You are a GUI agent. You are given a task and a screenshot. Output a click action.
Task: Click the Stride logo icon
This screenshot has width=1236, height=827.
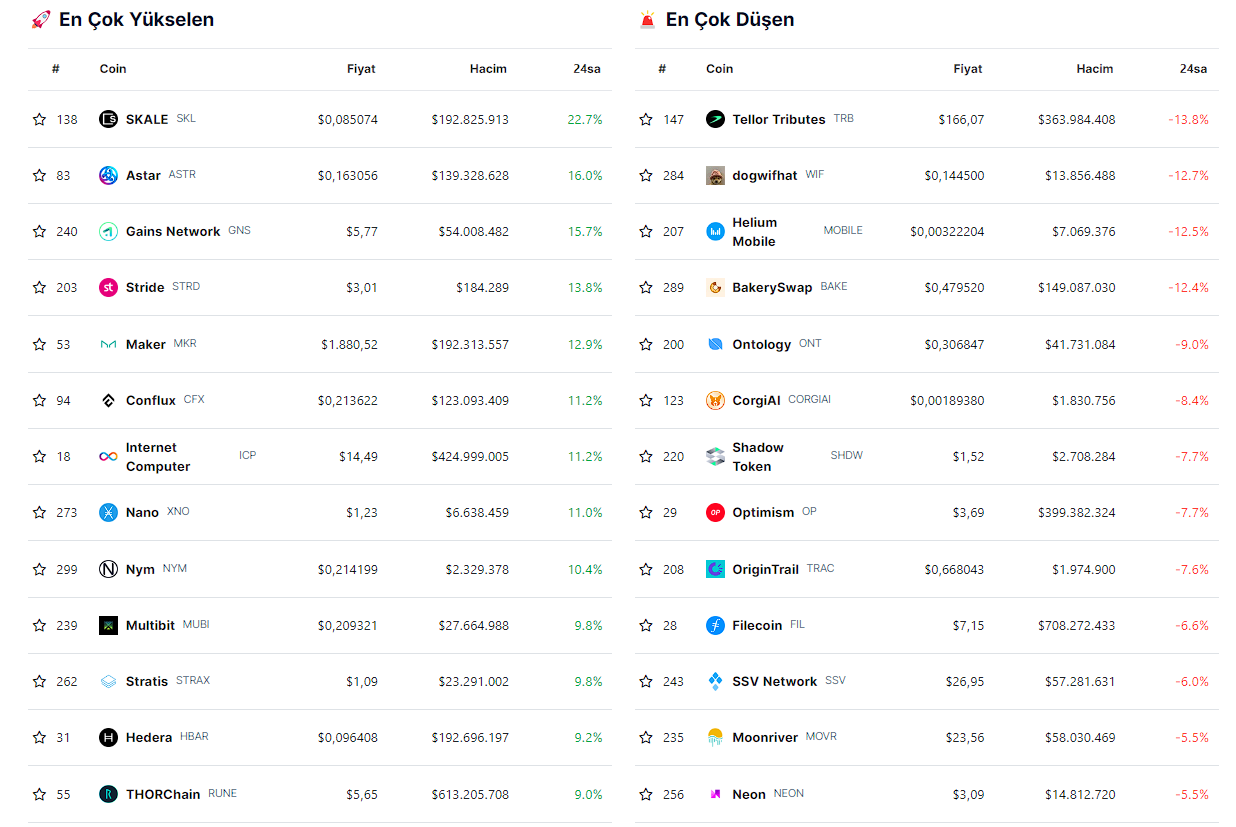[108, 288]
